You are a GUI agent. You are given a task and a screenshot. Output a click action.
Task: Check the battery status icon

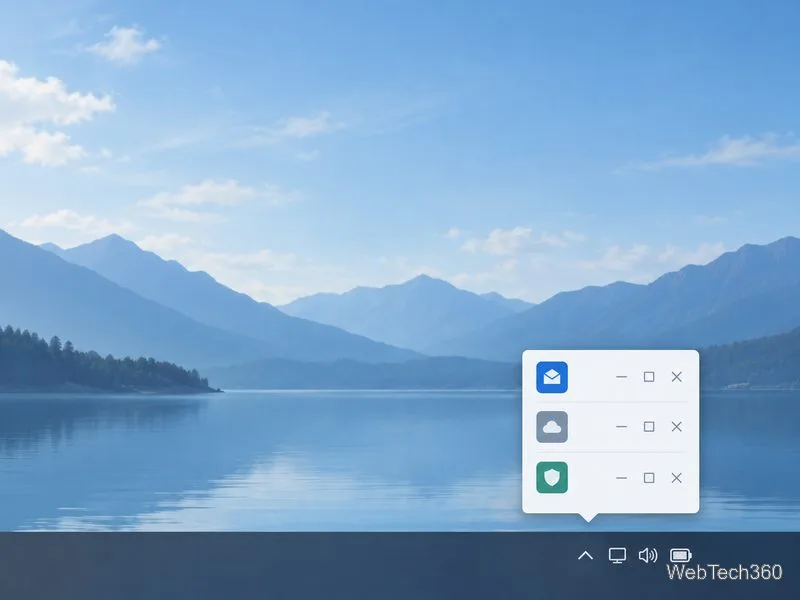(681, 555)
